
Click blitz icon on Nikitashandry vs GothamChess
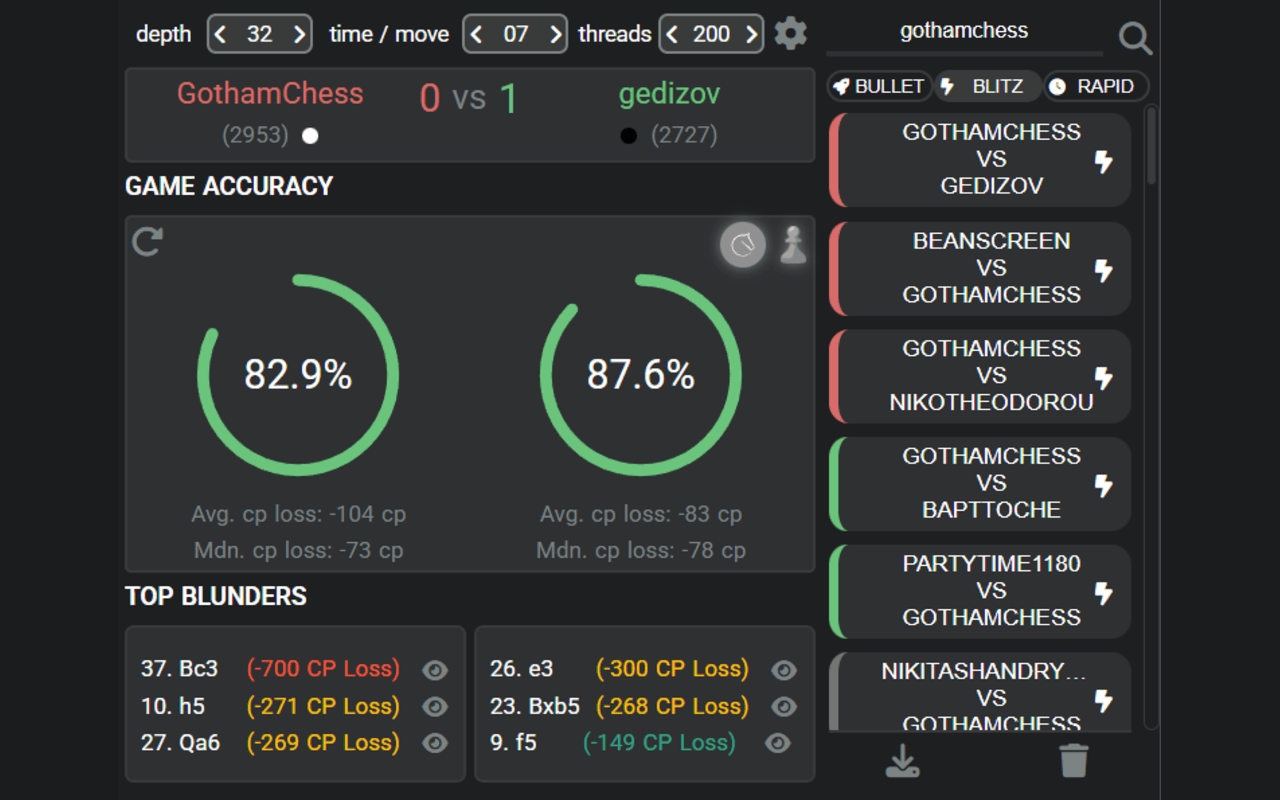tap(1104, 700)
